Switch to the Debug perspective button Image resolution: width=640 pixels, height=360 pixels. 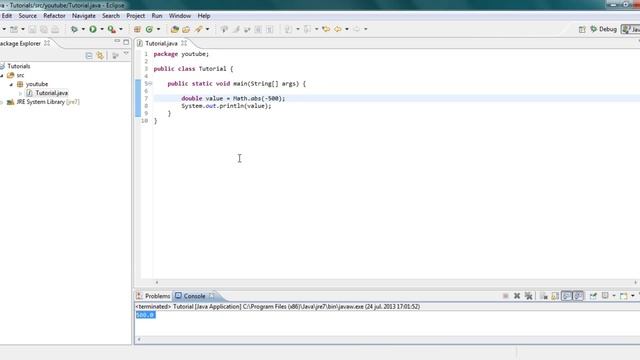coord(603,29)
